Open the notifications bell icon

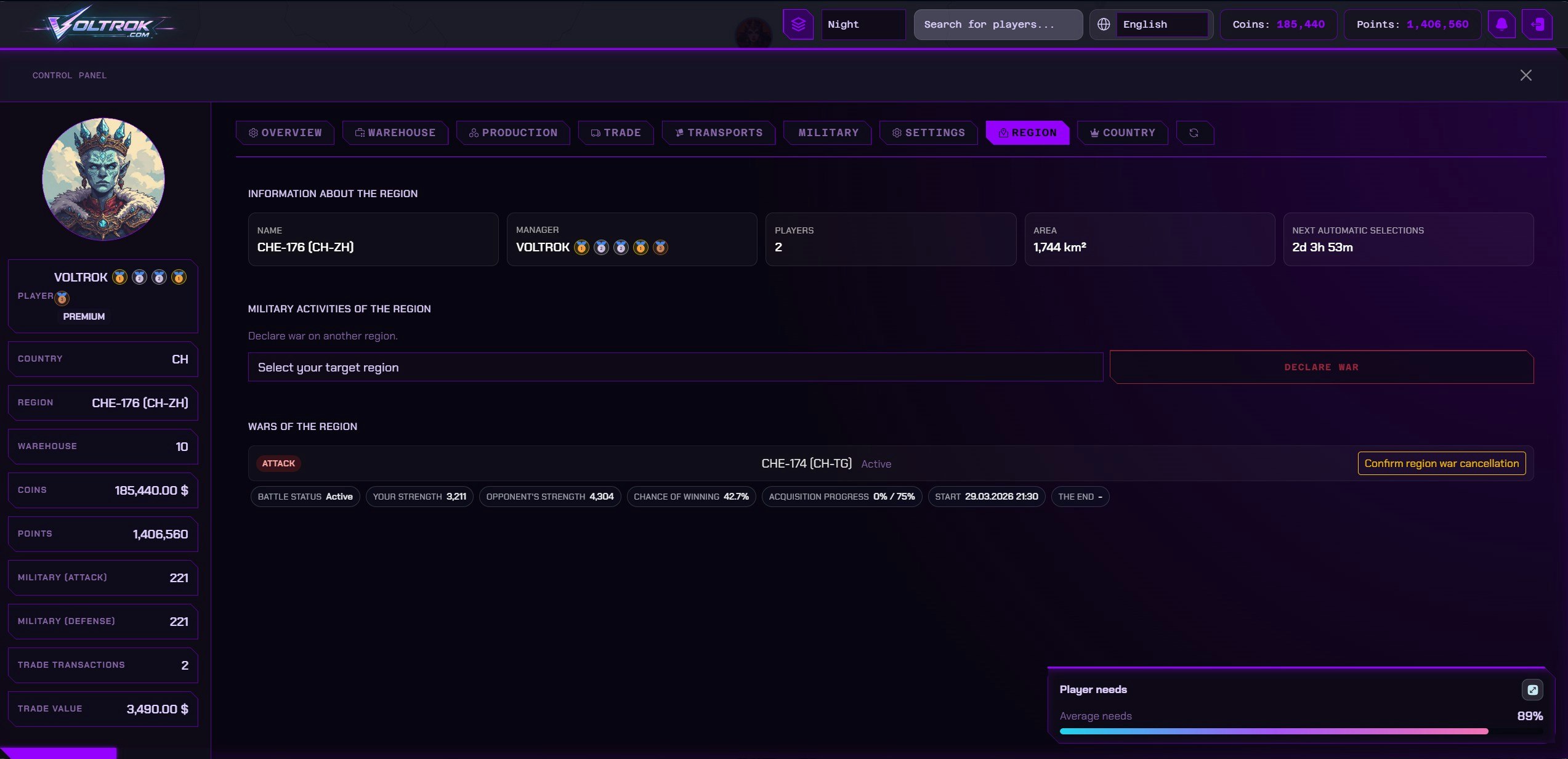(1501, 25)
